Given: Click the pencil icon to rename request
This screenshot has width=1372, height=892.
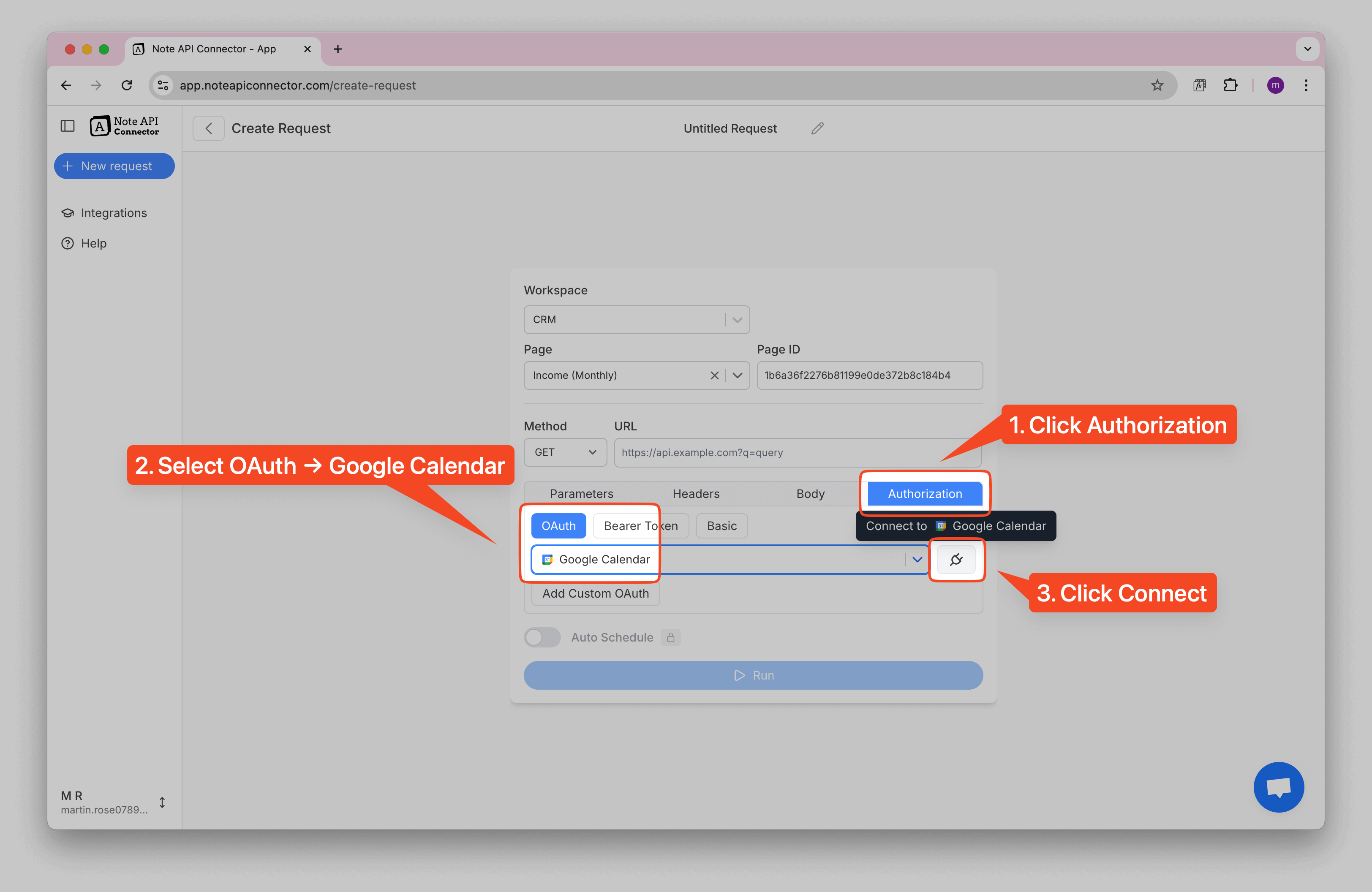Looking at the screenshot, I should pyautogui.click(x=817, y=128).
